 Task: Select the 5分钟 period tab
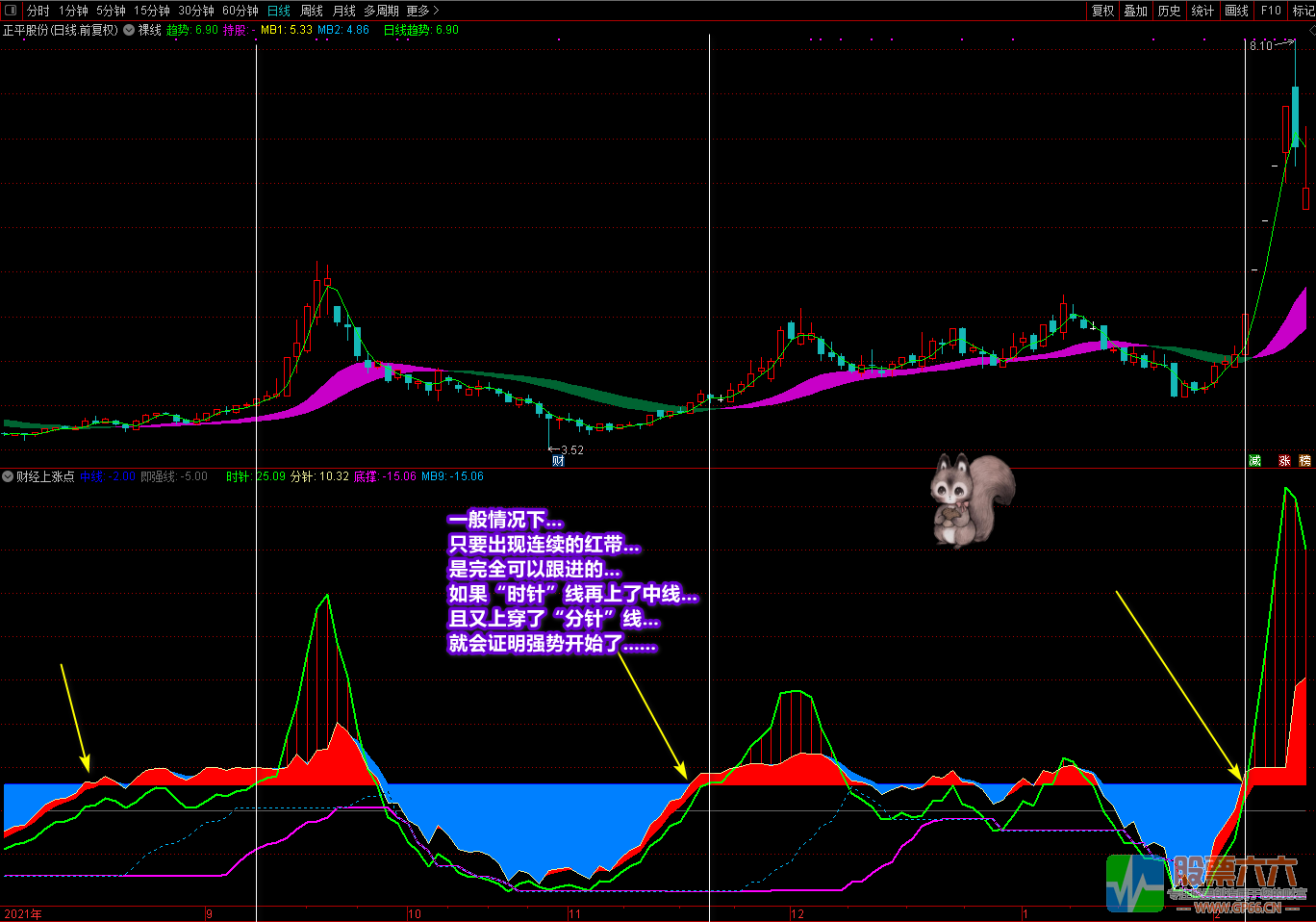click(111, 11)
